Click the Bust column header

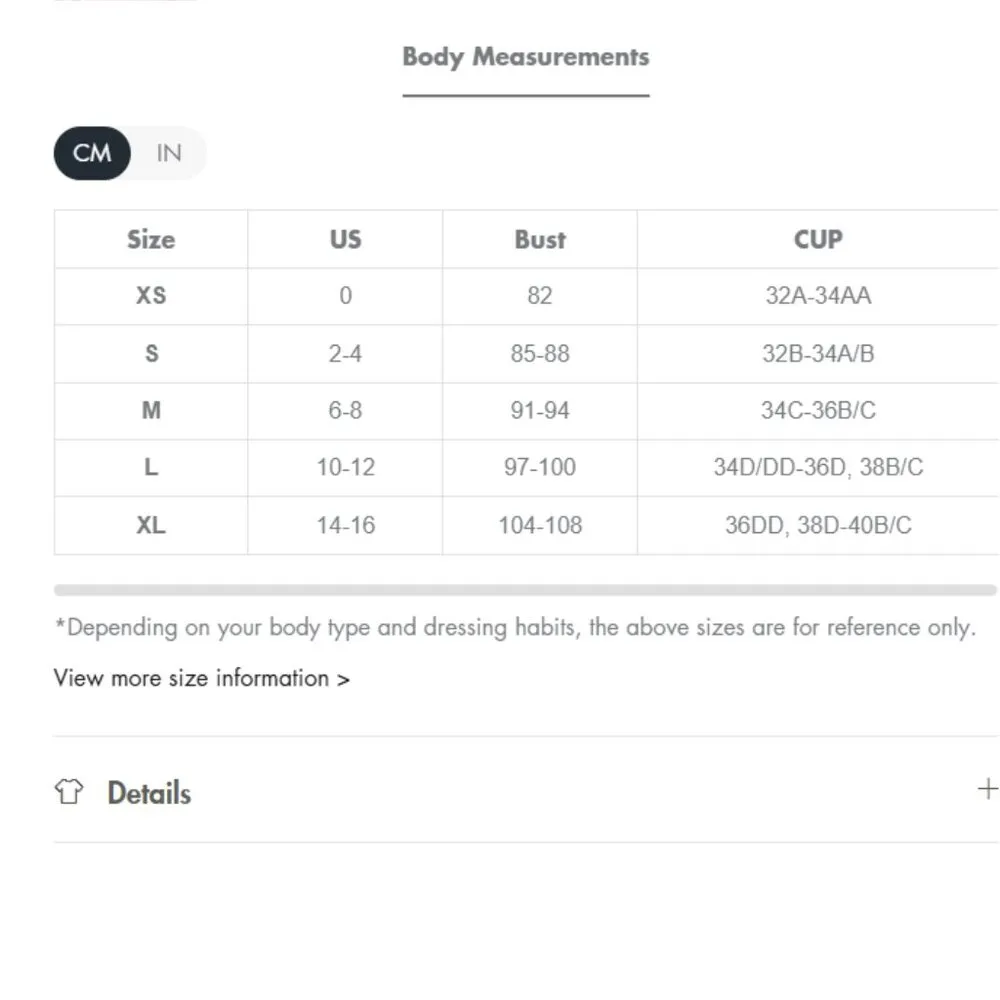coord(540,239)
